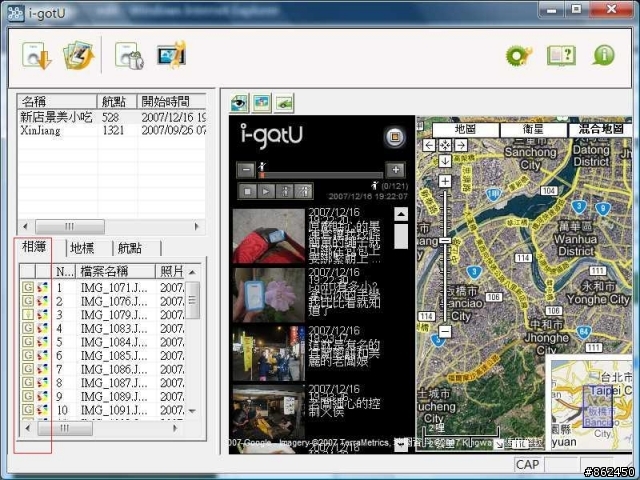Click the down arrow of photo list scrollbar
The height and width of the screenshot is (480, 640).
(x=192, y=411)
